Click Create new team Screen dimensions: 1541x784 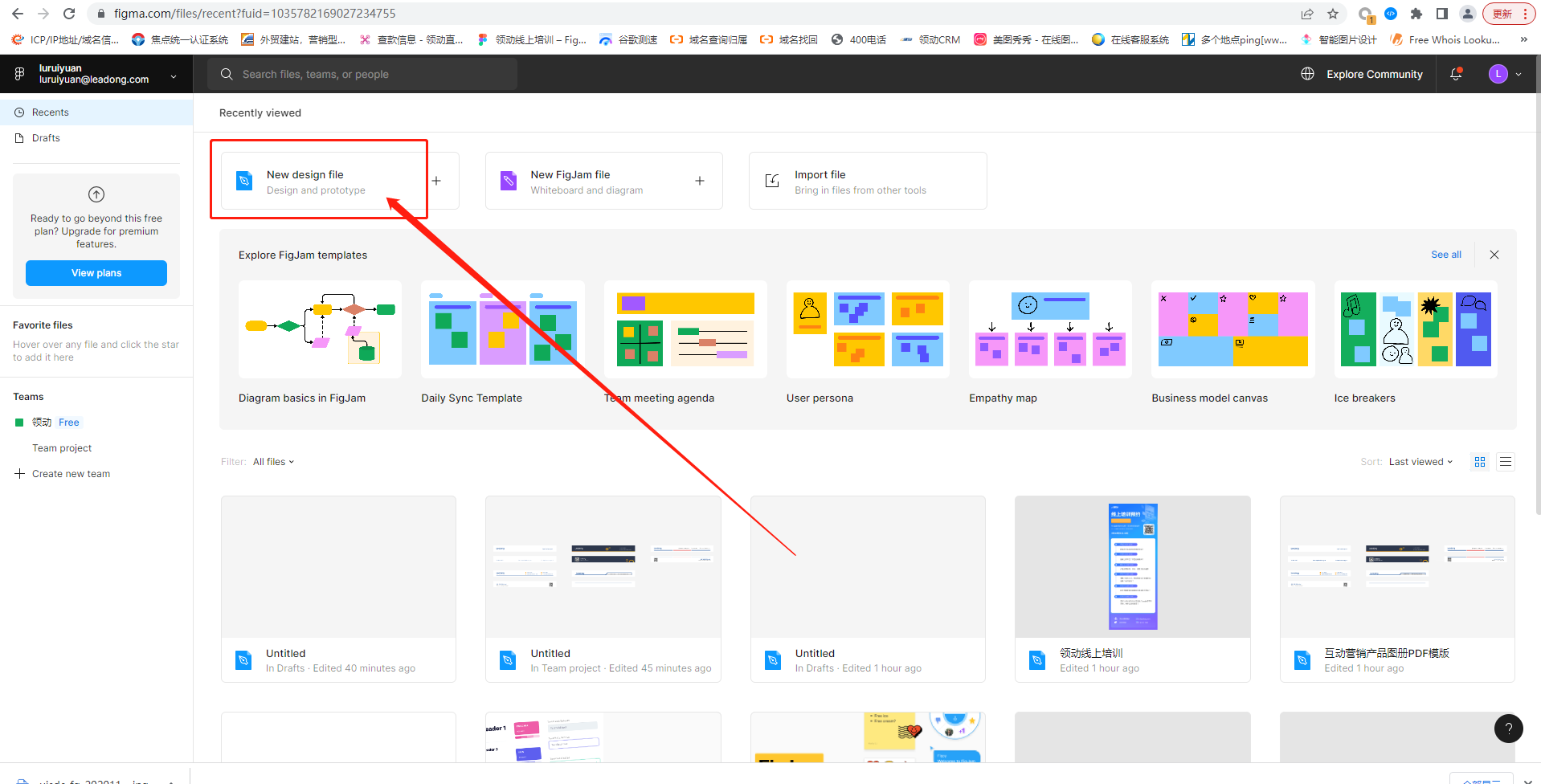click(x=71, y=474)
